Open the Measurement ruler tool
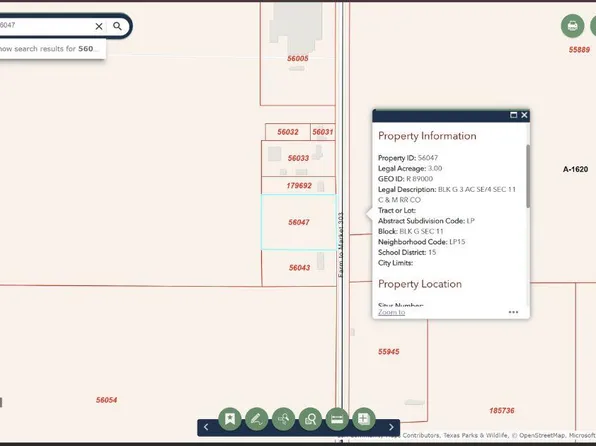596x446 pixels. click(x=337, y=419)
